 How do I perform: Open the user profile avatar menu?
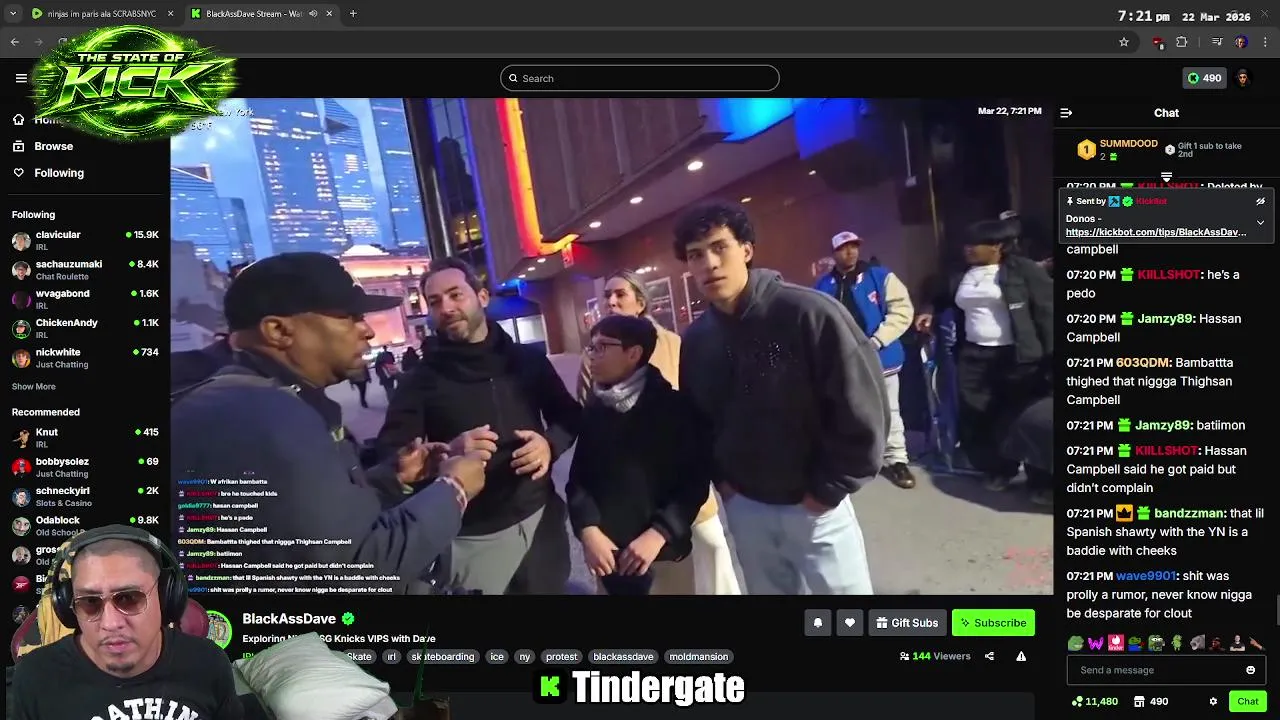1243,78
